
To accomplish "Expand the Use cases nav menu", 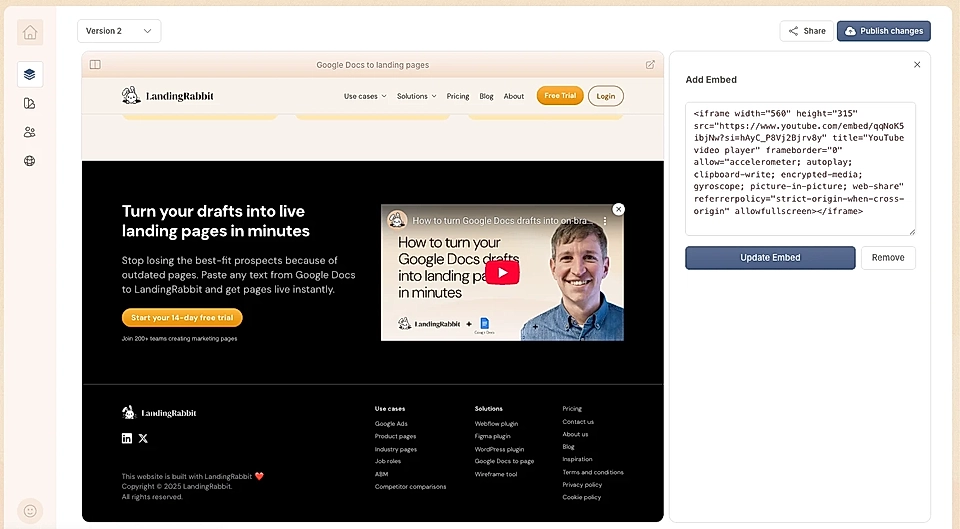I will (x=365, y=96).
